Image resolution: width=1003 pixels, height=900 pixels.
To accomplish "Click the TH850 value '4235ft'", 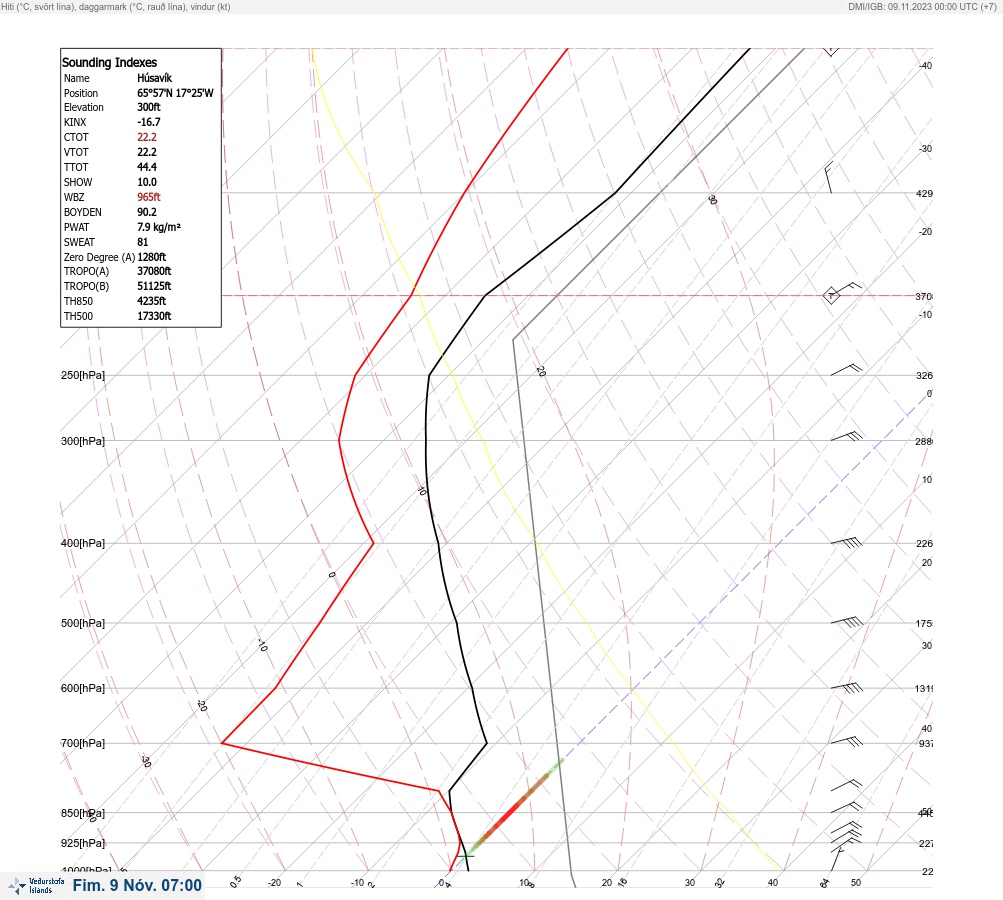I will pos(152,301).
